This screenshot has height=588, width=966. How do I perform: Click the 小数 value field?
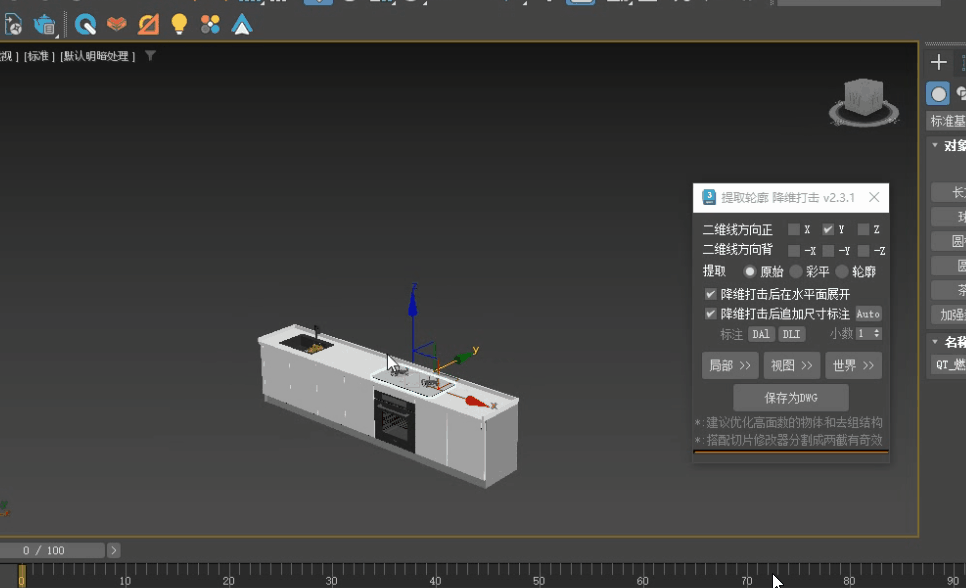tap(864, 333)
